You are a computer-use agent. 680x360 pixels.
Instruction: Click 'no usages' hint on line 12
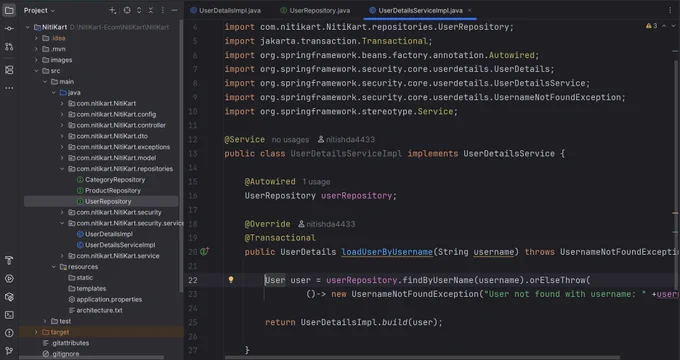click(290, 140)
